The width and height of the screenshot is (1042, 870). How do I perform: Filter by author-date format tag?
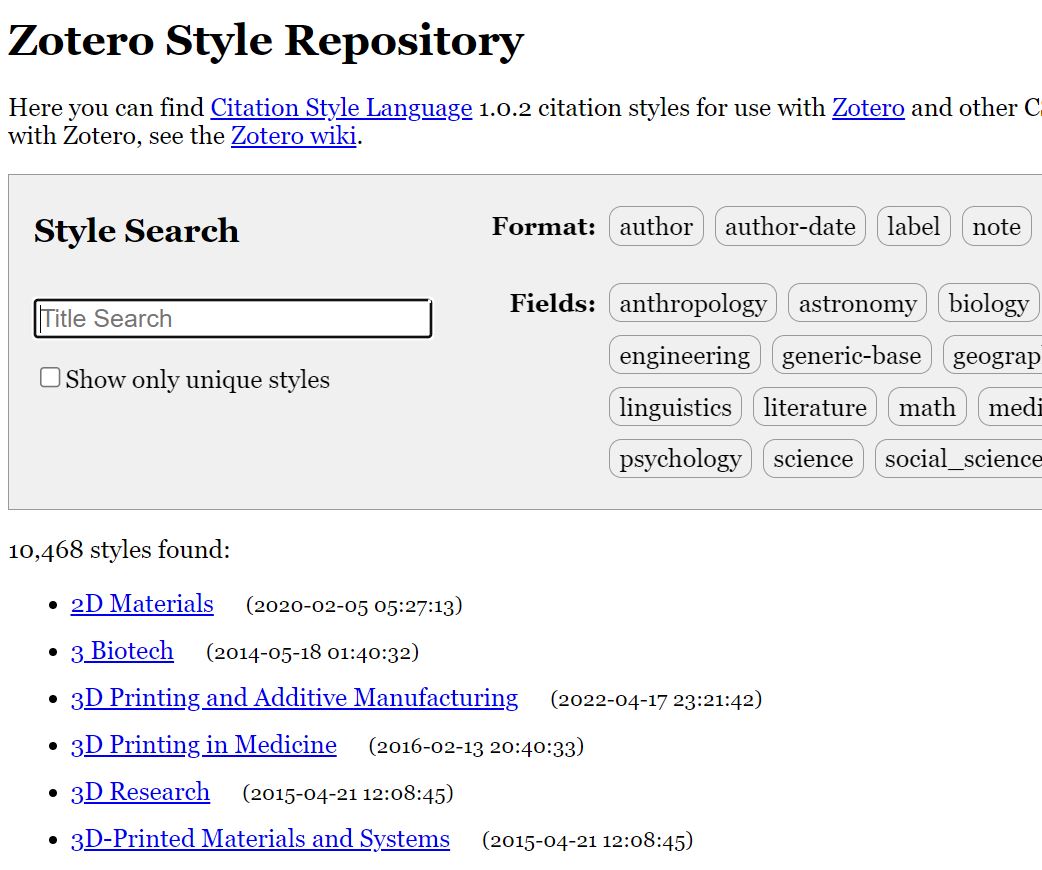(x=790, y=227)
